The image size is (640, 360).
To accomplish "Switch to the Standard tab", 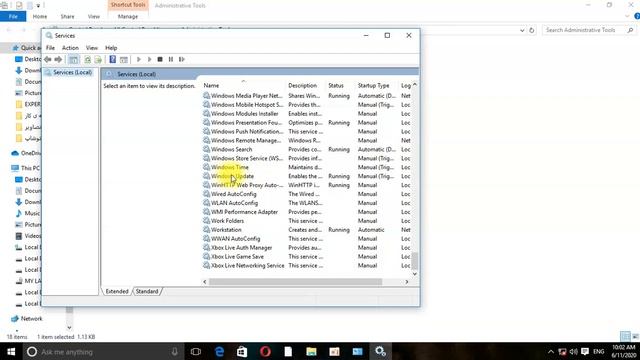I will (147, 291).
